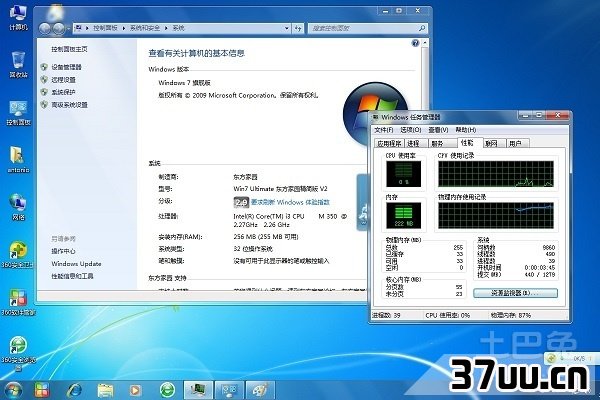The height and width of the screenshot is (400, 600).
Task: Open the Control Panel desktop icon
Action: pyautogui.click(x=18, y=113)
